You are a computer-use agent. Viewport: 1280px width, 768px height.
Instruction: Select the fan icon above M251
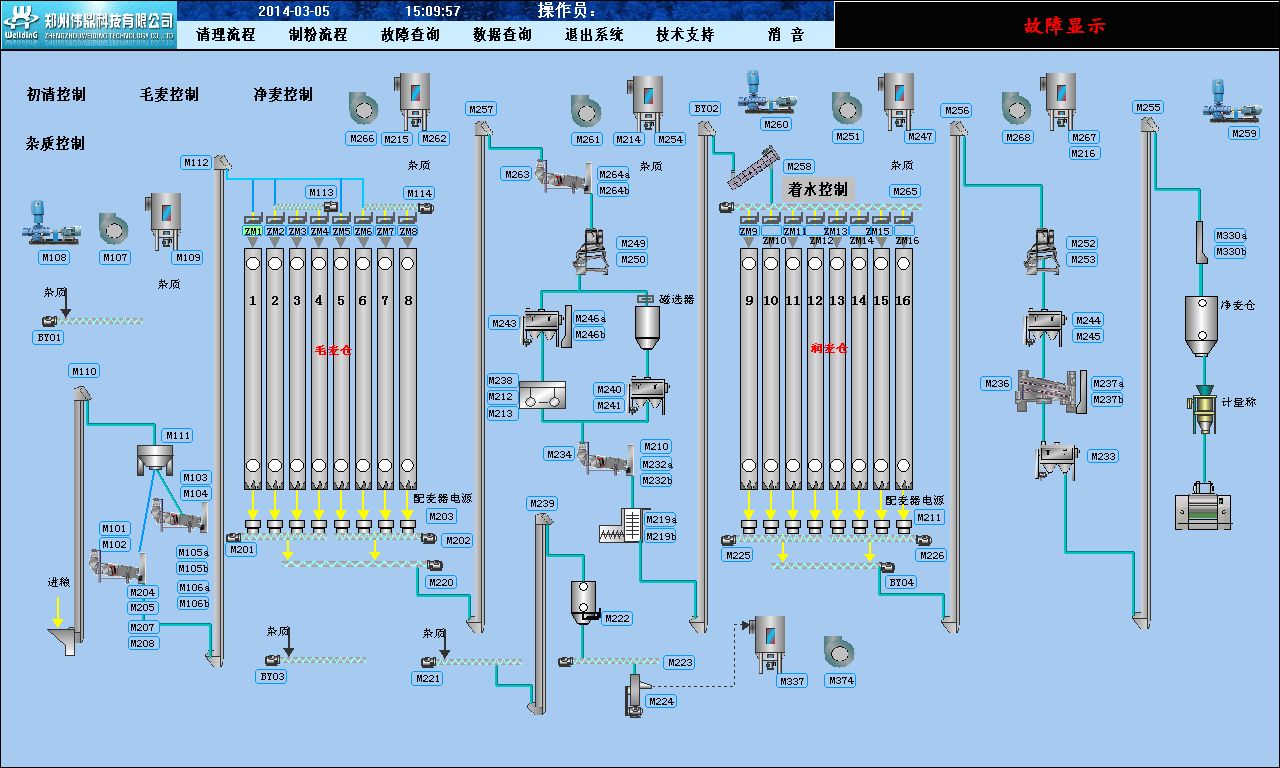click(846, 109)
